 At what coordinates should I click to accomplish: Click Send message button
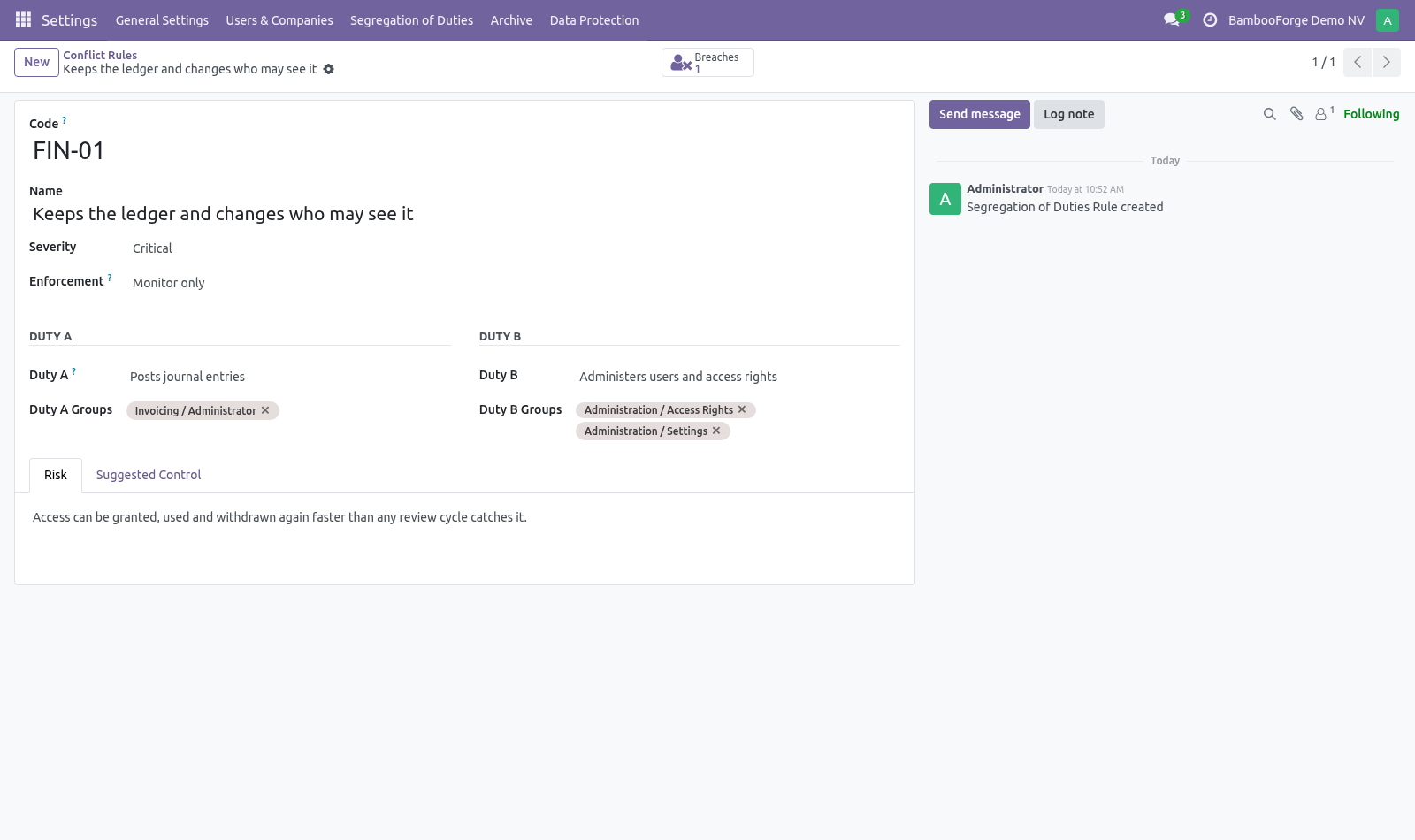[x=979, y=114]
